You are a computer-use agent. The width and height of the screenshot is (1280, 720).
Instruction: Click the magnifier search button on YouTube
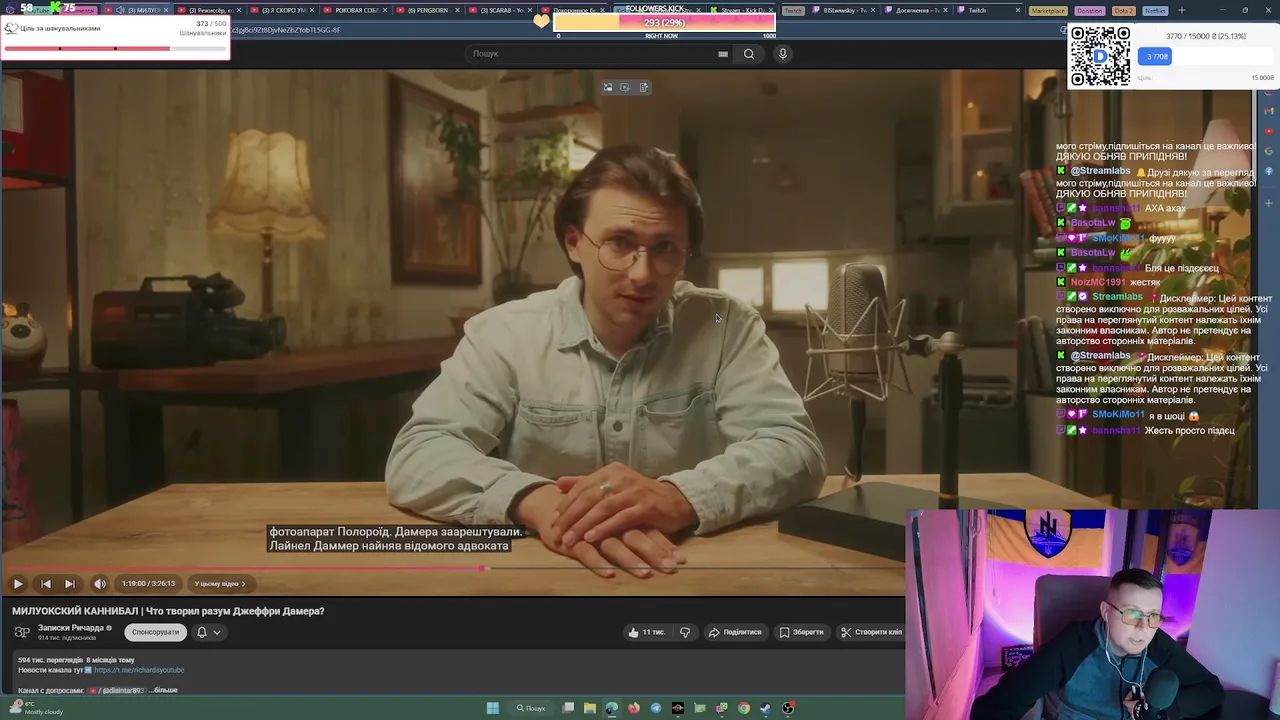click(749, 54)
